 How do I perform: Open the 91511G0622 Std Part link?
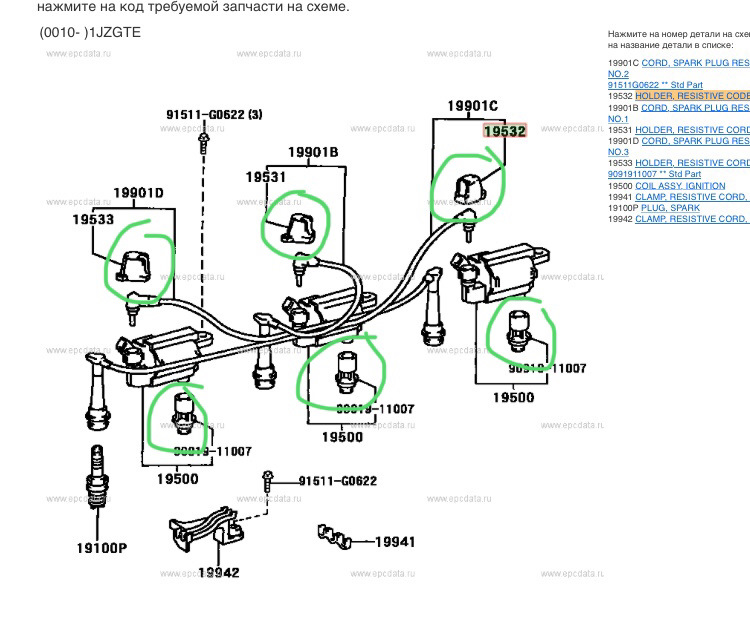[655, 85]
